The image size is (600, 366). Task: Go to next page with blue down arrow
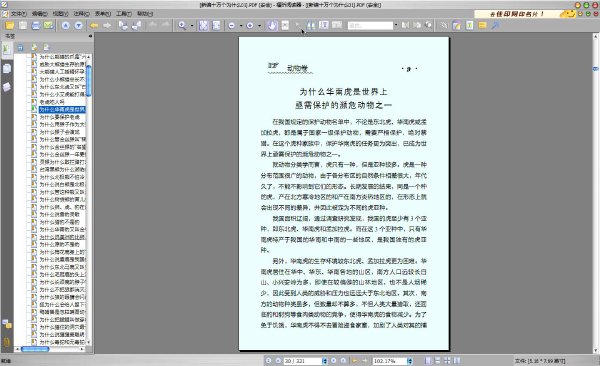pyautogui.click(x=78, y=26)
